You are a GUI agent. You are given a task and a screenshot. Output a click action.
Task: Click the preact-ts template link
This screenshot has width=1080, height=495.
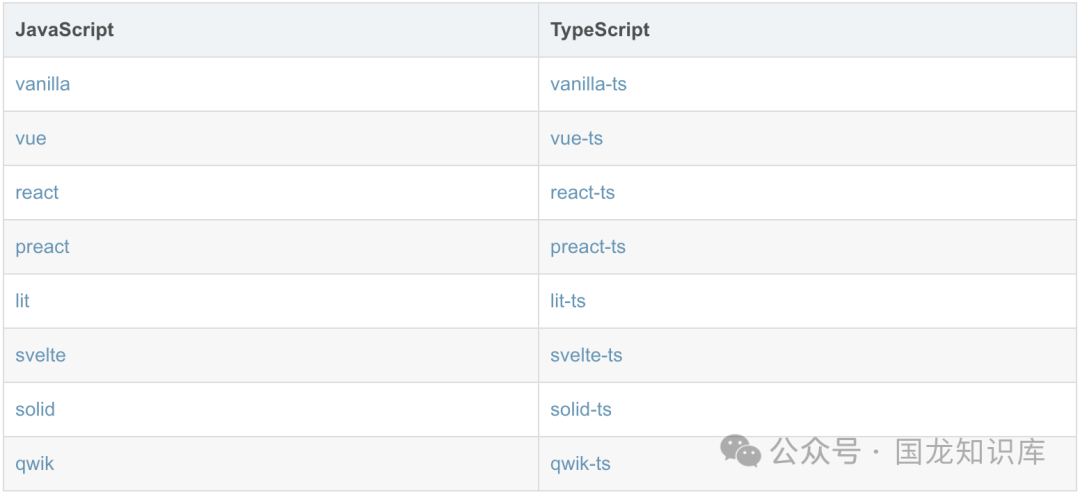click(x=587, y=246)
